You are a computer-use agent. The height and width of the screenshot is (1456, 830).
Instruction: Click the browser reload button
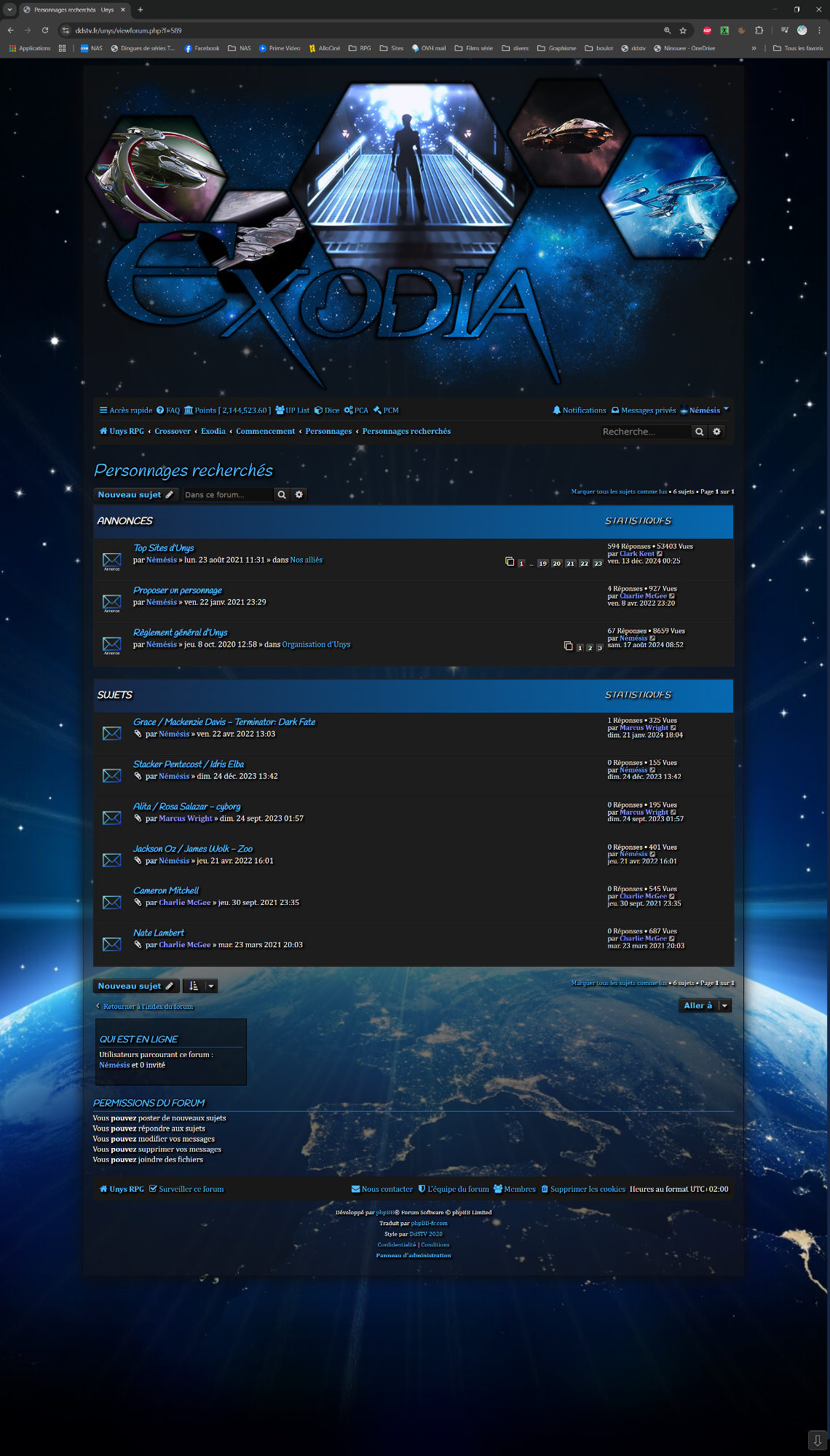[x=45, y=31]
